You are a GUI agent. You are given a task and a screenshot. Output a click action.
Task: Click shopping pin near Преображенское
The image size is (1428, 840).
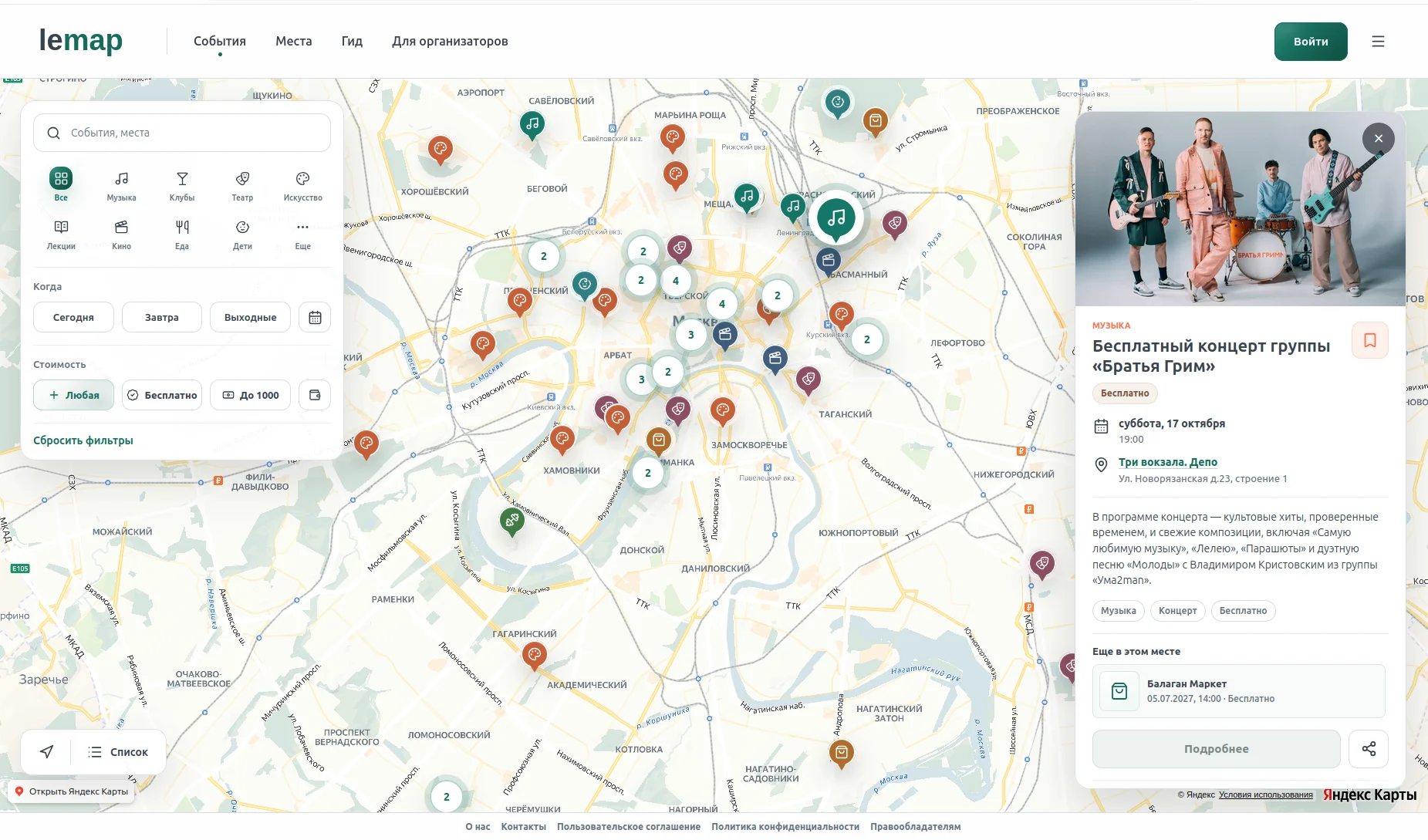pos(875,121)
